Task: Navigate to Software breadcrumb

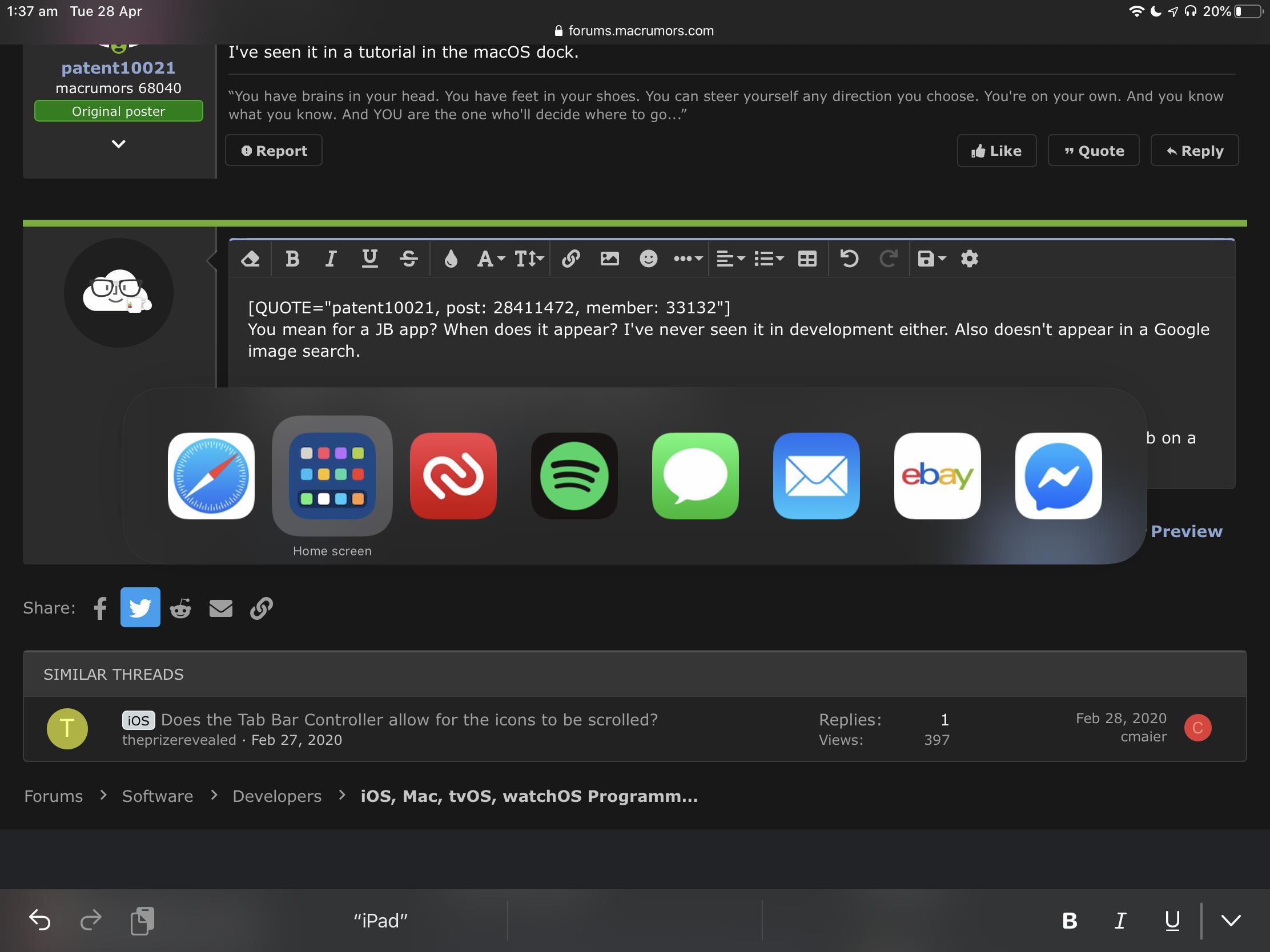Action: (157, 796)
